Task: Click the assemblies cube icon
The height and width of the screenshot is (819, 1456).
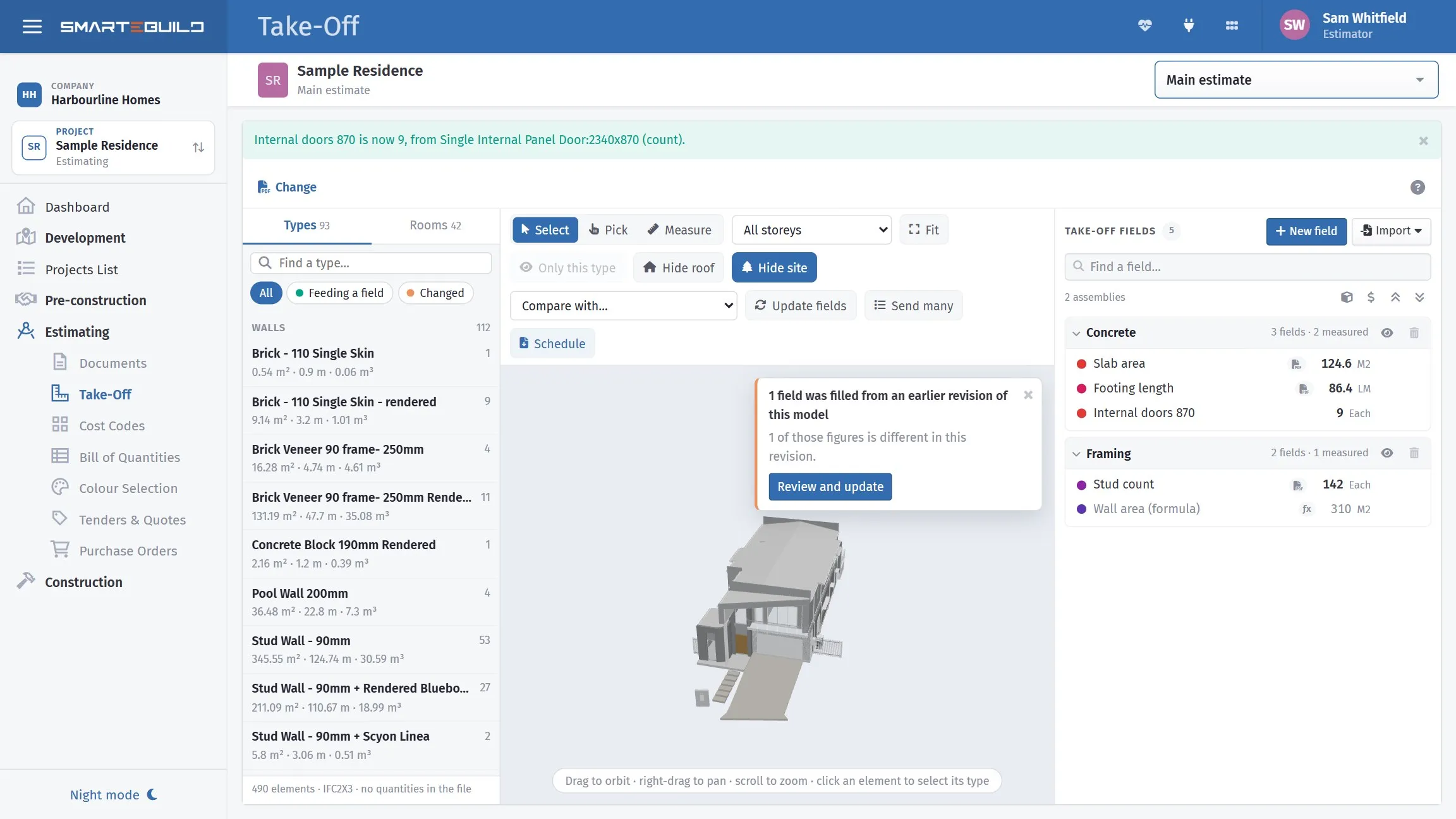Action: 1347,297
